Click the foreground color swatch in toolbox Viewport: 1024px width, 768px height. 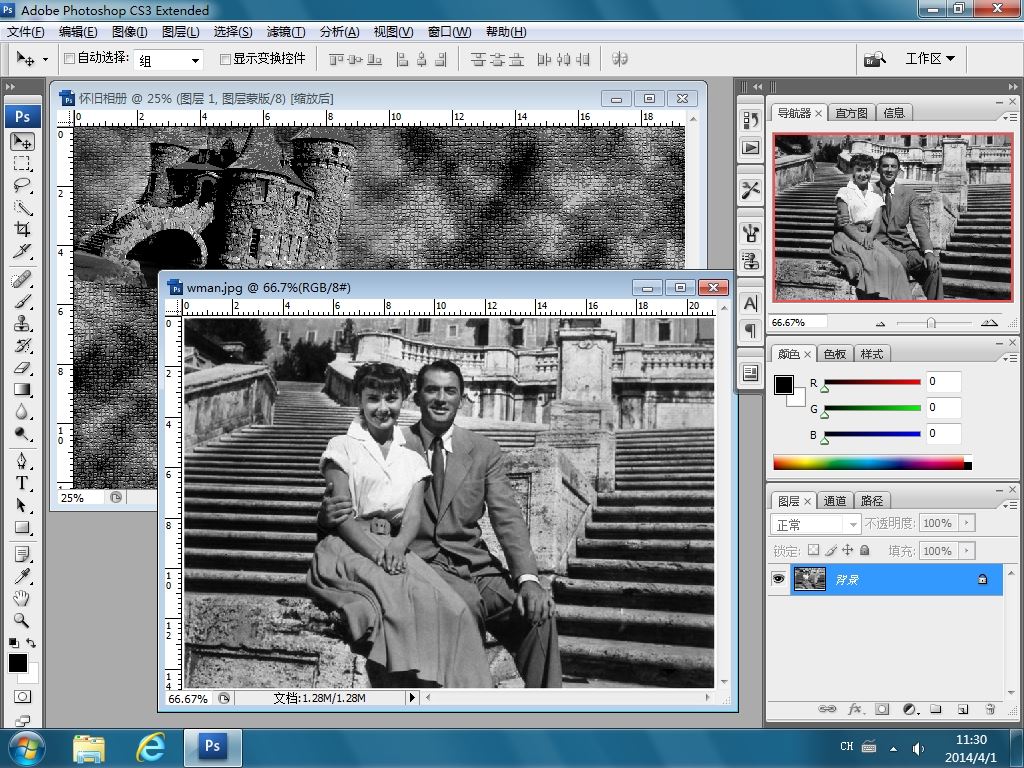coord(18,663)
